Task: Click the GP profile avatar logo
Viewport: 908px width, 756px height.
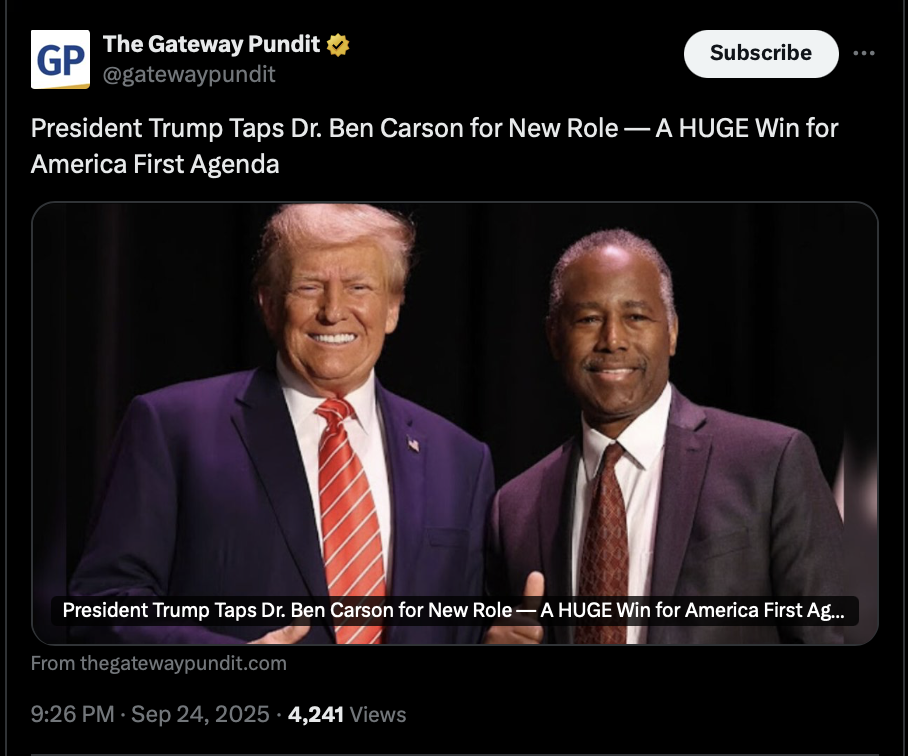Action: (60, 59)
